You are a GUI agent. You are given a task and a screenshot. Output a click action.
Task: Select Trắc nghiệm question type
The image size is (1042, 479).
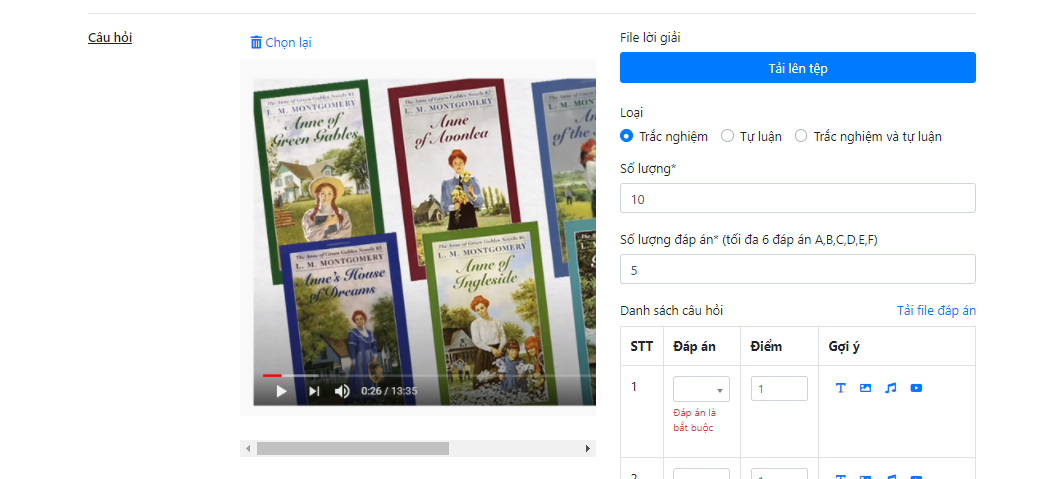(x=626, y=136)
